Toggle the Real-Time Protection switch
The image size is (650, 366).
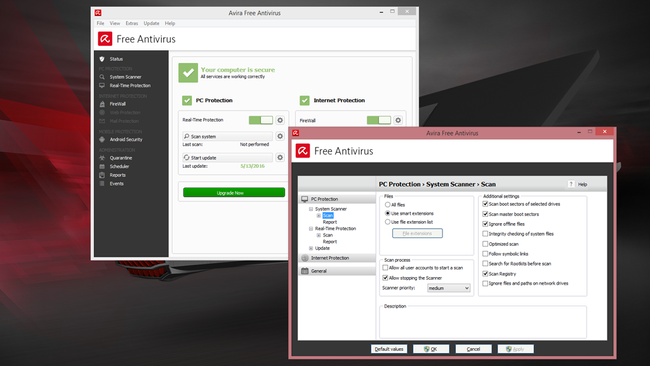click(x=261, y=120)
